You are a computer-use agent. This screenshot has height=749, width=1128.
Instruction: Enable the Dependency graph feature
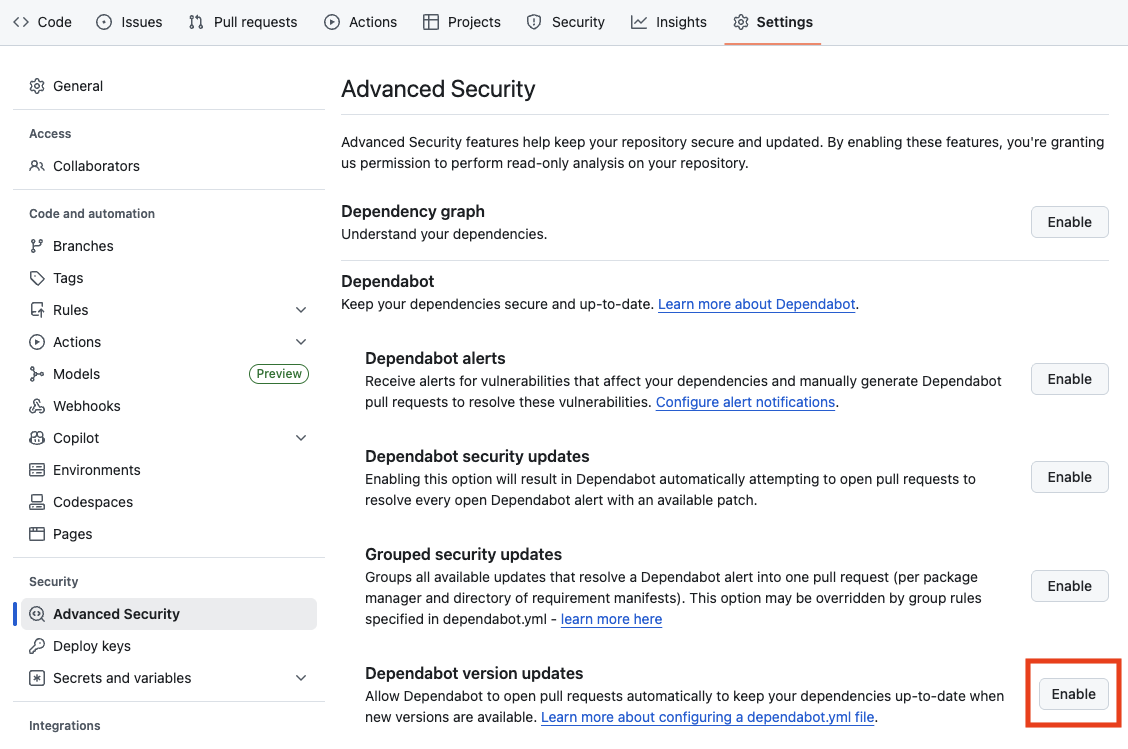[1069, 222]
